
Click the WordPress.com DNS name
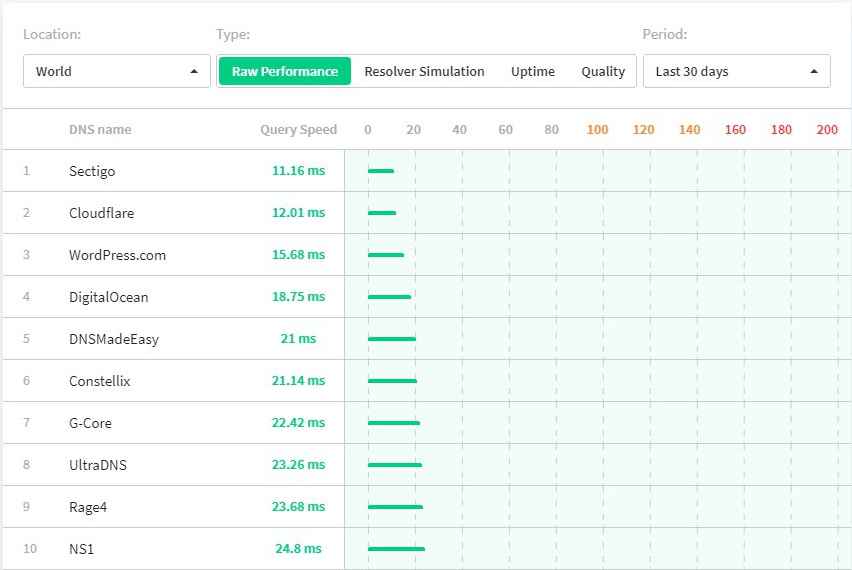[x=117, y=255]
